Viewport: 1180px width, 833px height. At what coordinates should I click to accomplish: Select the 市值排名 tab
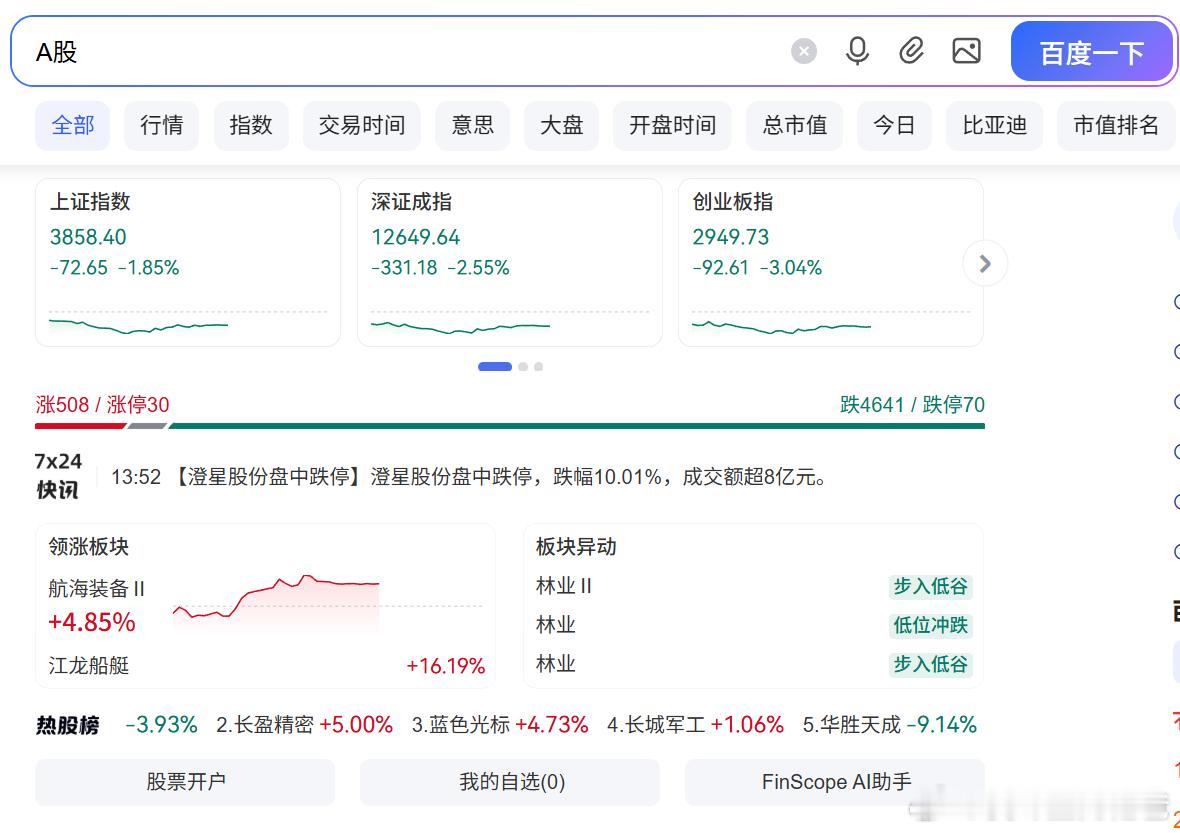coord(1116,125)
